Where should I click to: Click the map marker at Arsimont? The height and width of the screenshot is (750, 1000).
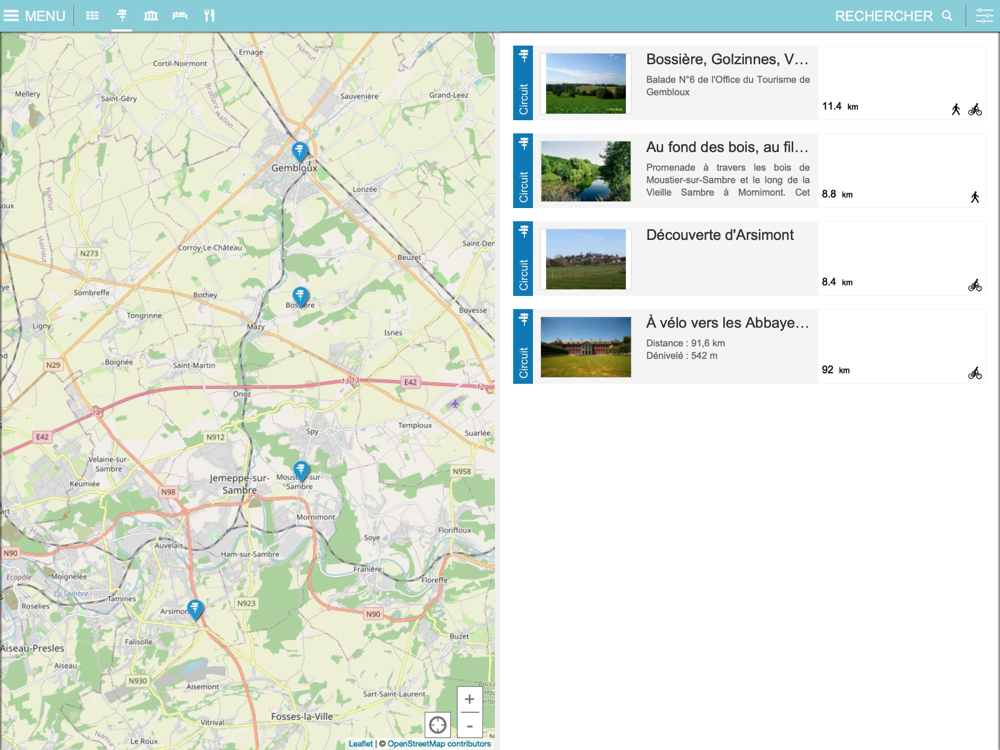pos(195,609)
